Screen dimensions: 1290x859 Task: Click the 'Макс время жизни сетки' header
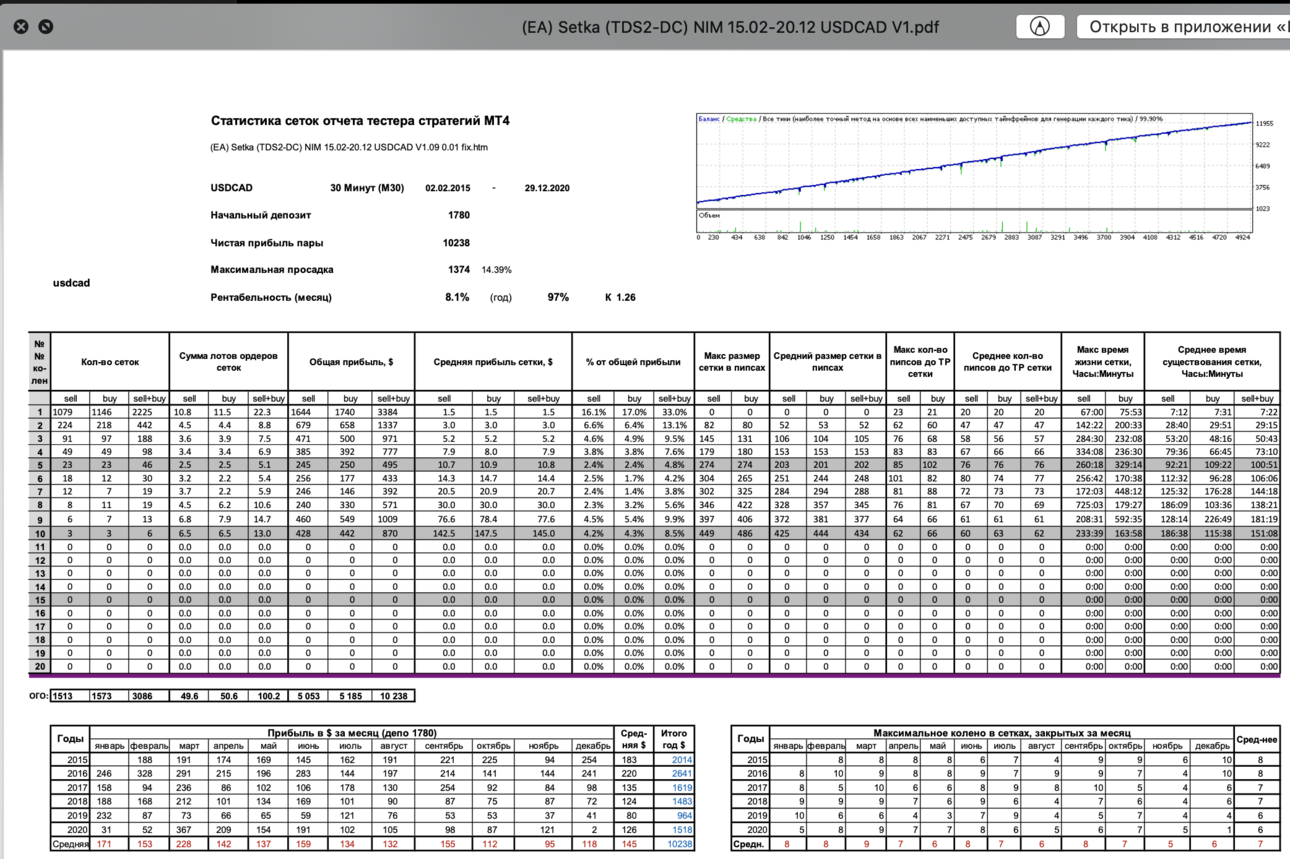click(1103, 362)
